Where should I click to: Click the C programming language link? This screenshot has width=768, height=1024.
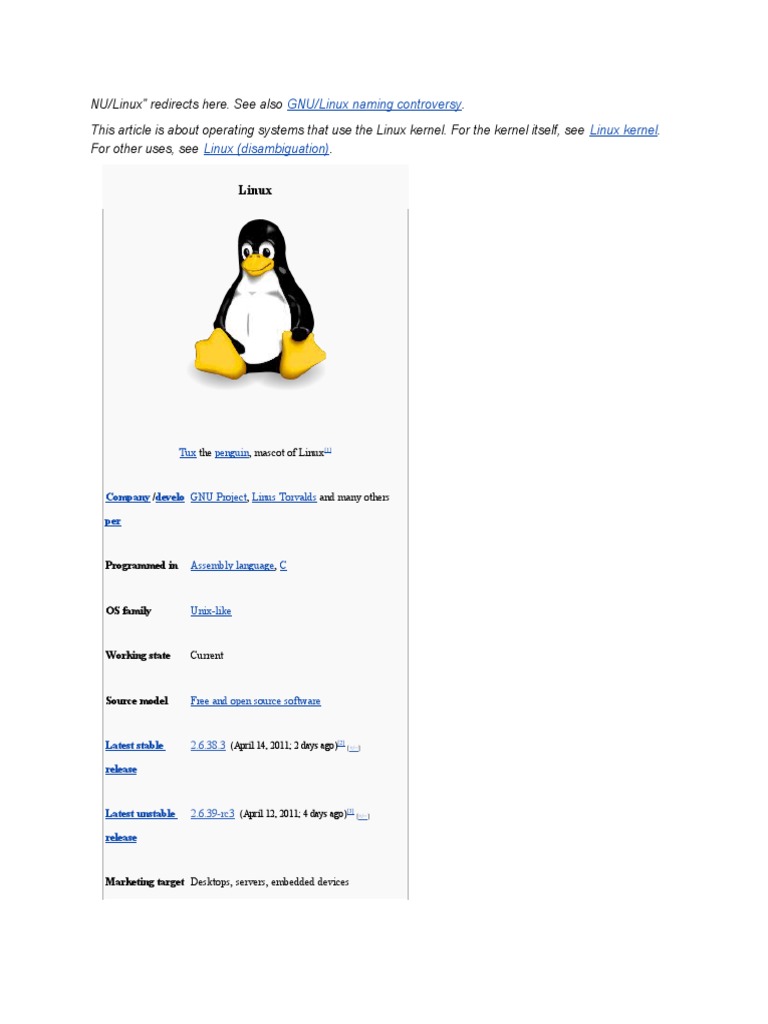coord(283,566)
